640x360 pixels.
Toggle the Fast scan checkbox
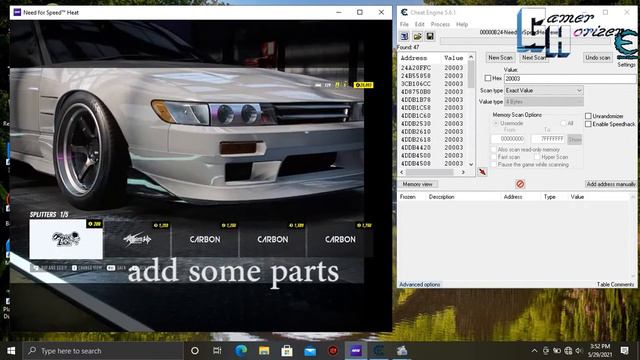pyautogui.click(x=493, y=157)
